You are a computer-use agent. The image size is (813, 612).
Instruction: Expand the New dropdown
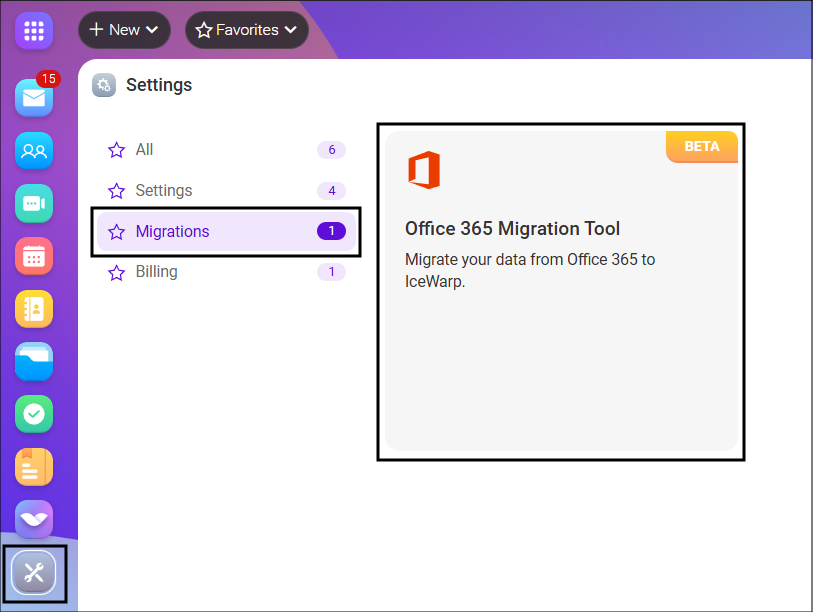124,30
